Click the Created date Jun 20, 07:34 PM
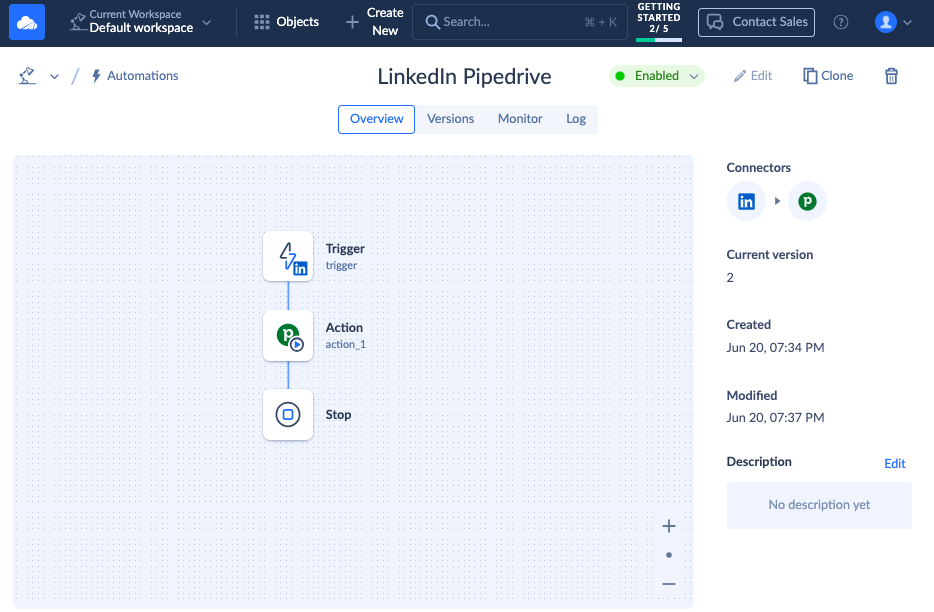The height and width of the screenshot is (612, 934). click(x=775, y=347)
